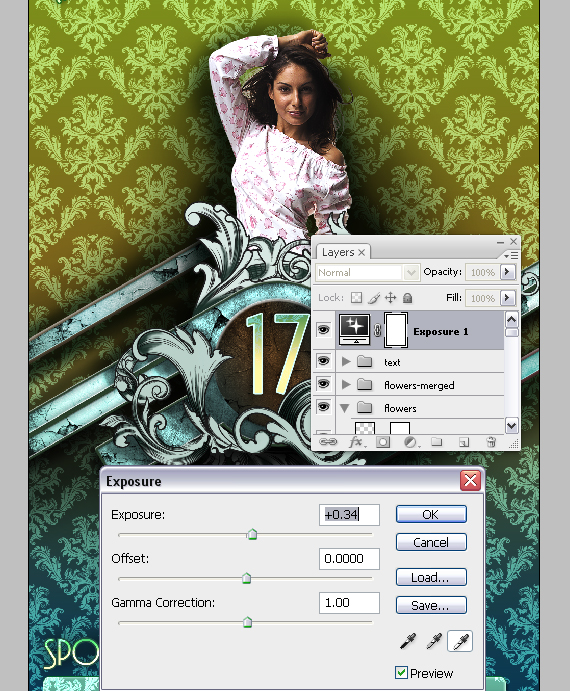The width and height of the screenshot is (570, 691).
Task: Click the Save... button
Action: [431, 606]
